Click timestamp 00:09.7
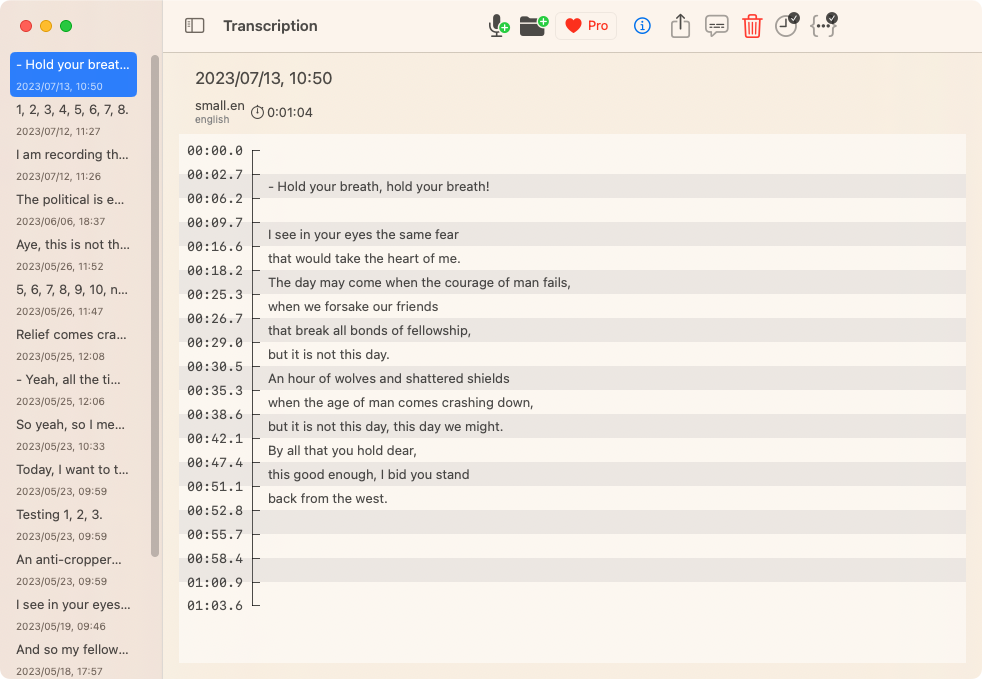 (215, 223)
